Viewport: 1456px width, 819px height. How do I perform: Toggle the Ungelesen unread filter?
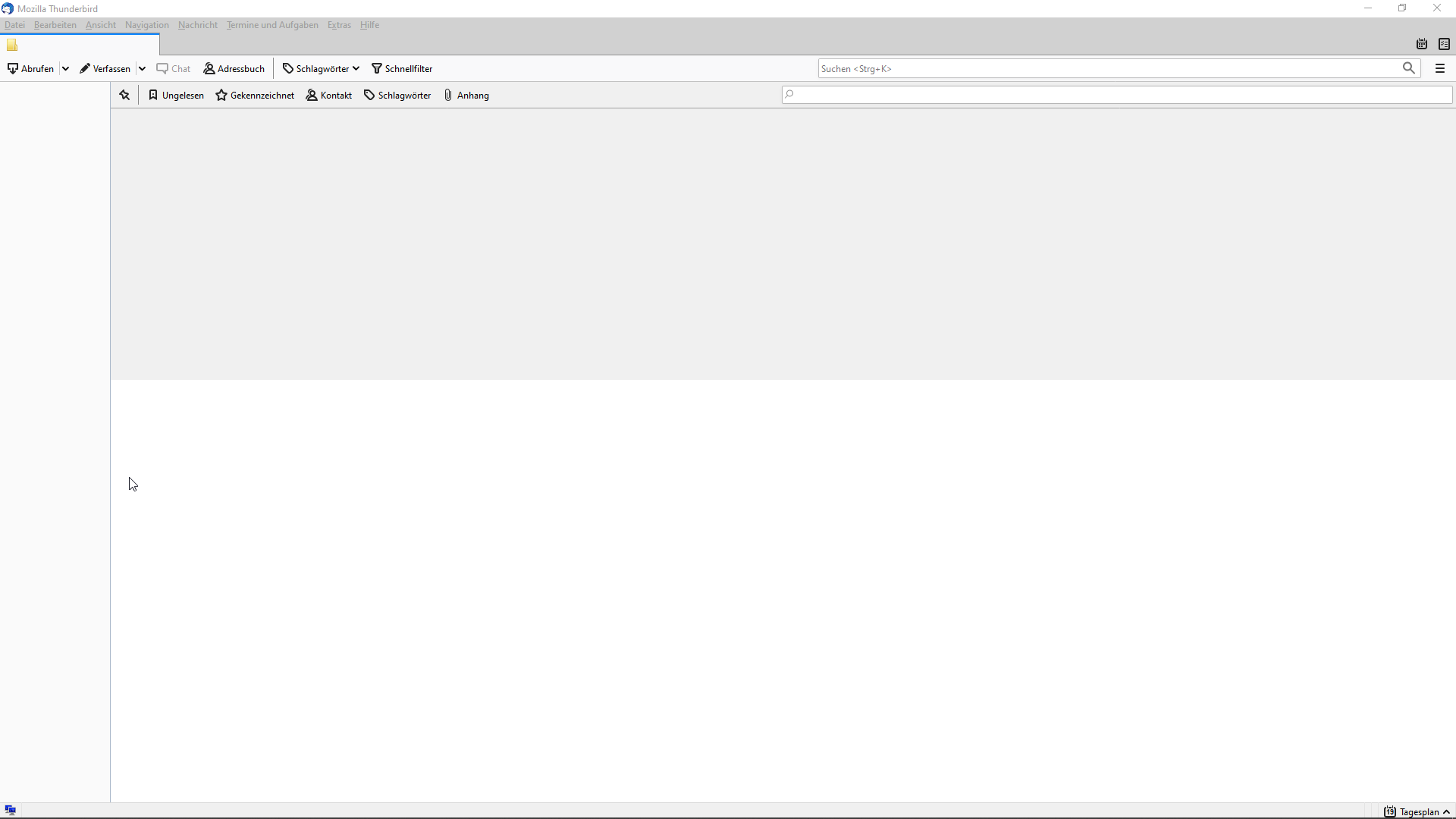tap(176, 95)
